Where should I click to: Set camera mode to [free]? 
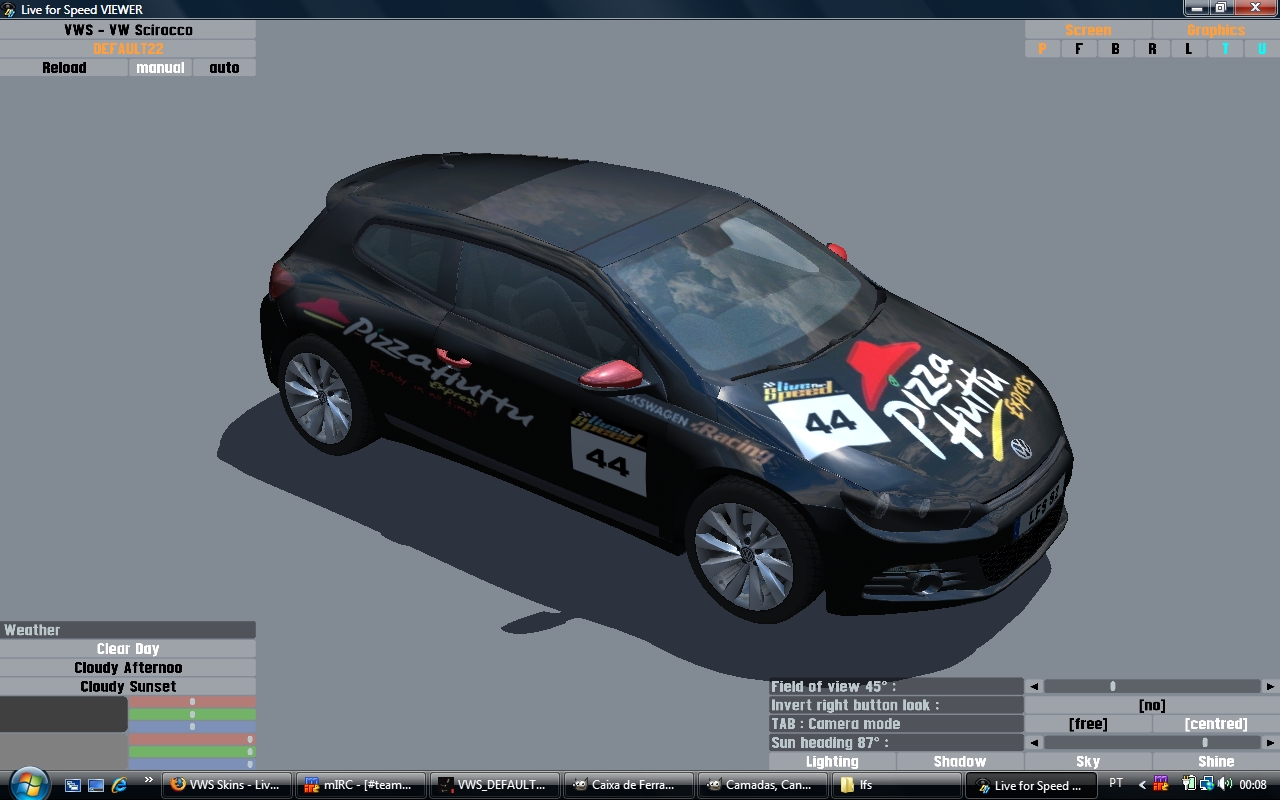(1088, 724)
